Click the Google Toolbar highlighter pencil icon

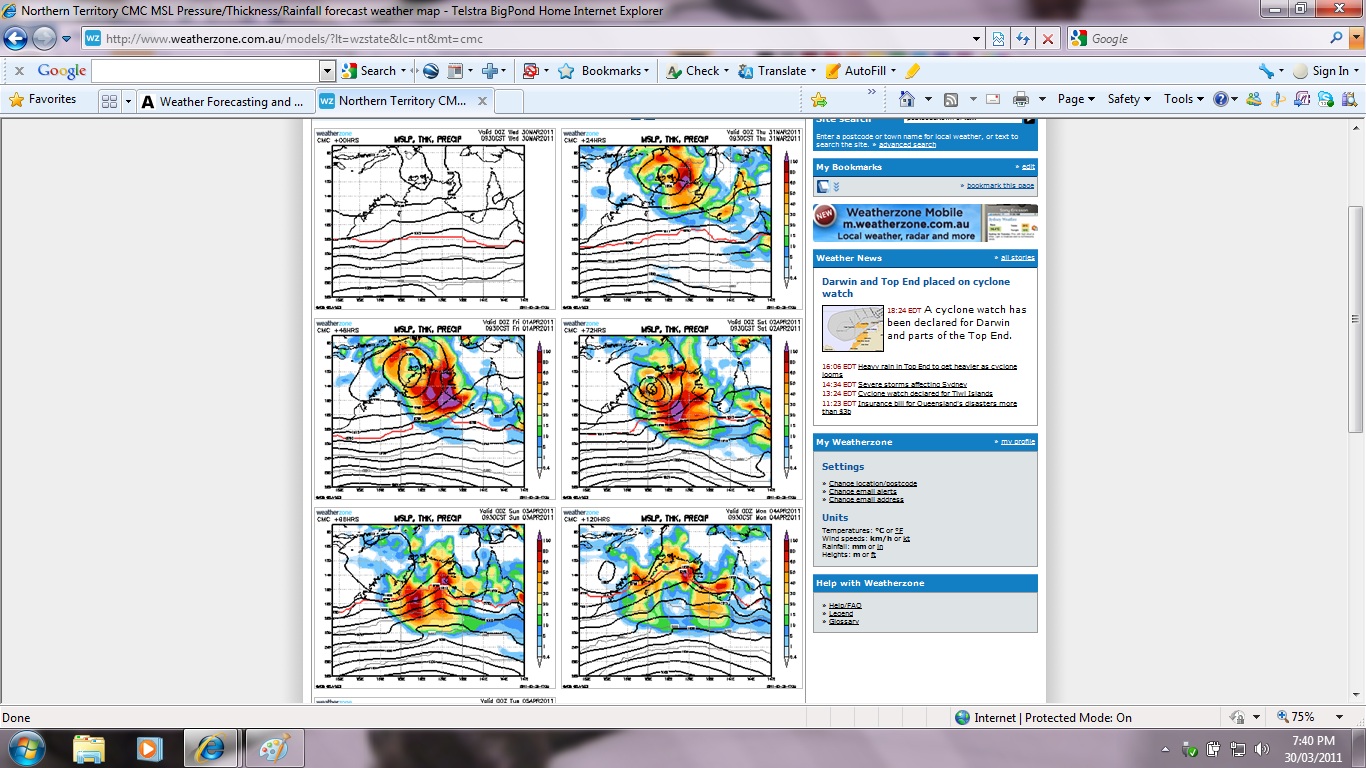[x=912, y=71]
